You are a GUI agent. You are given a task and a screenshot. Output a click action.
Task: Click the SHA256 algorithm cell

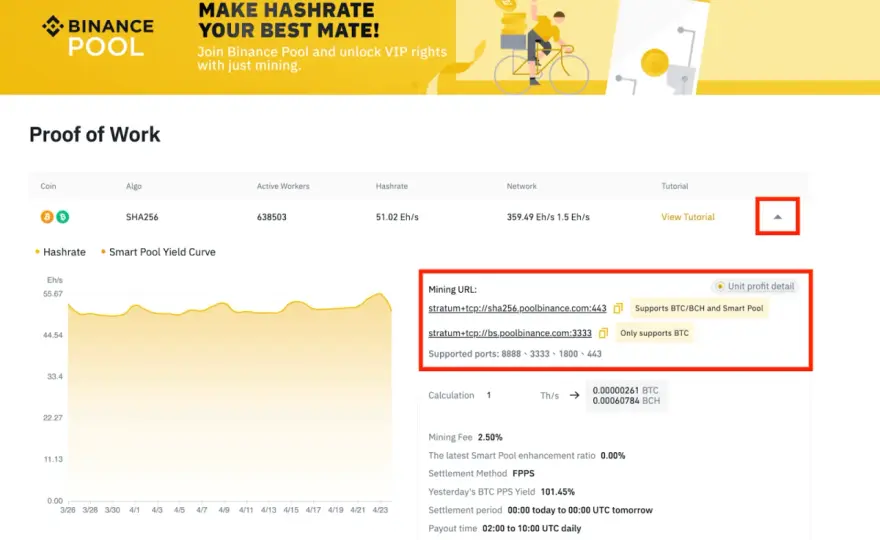pyautogui.click(x=142, y=217)
